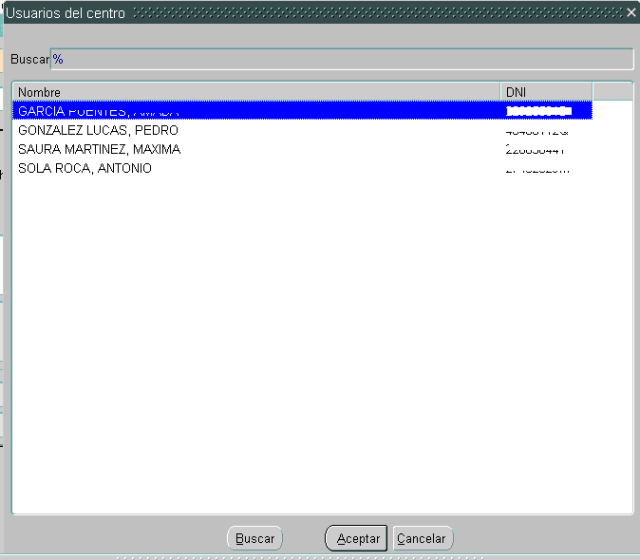Click the Usuarios del centro title bar
Image resolution: width=640 pixels, height=560 pixels.
point(300,13)
